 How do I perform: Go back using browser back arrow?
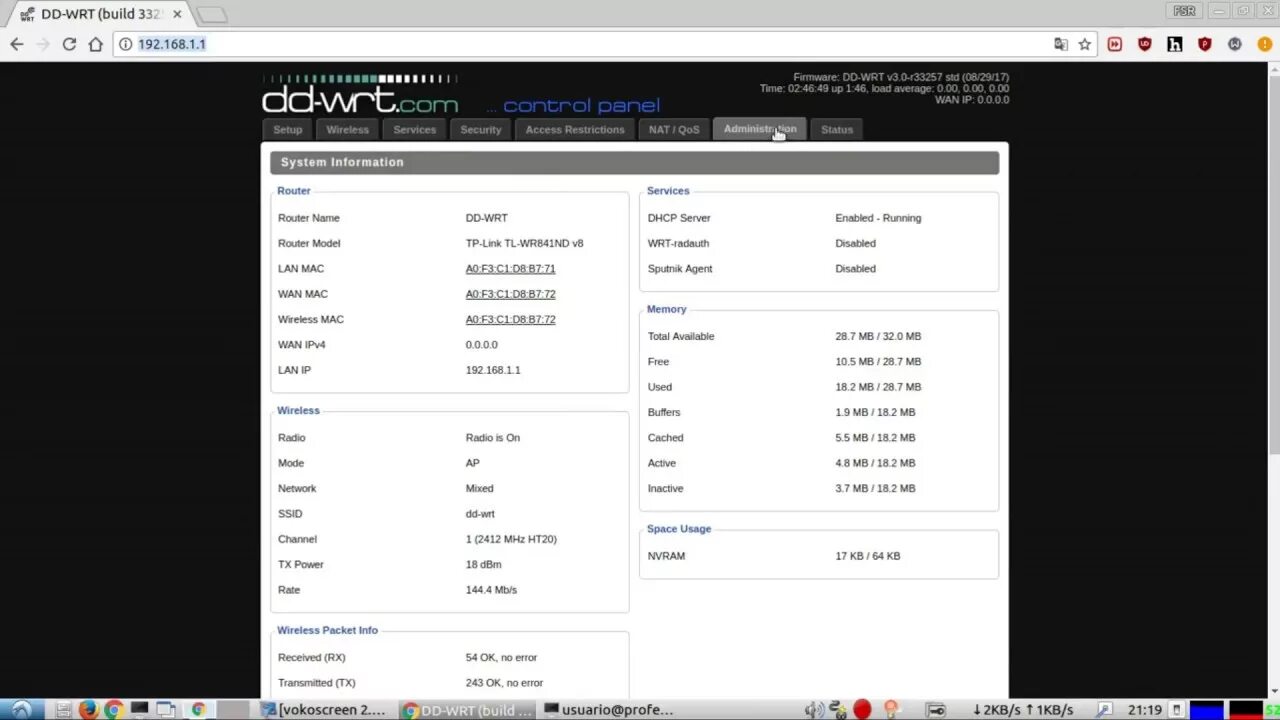click(16, 44)
